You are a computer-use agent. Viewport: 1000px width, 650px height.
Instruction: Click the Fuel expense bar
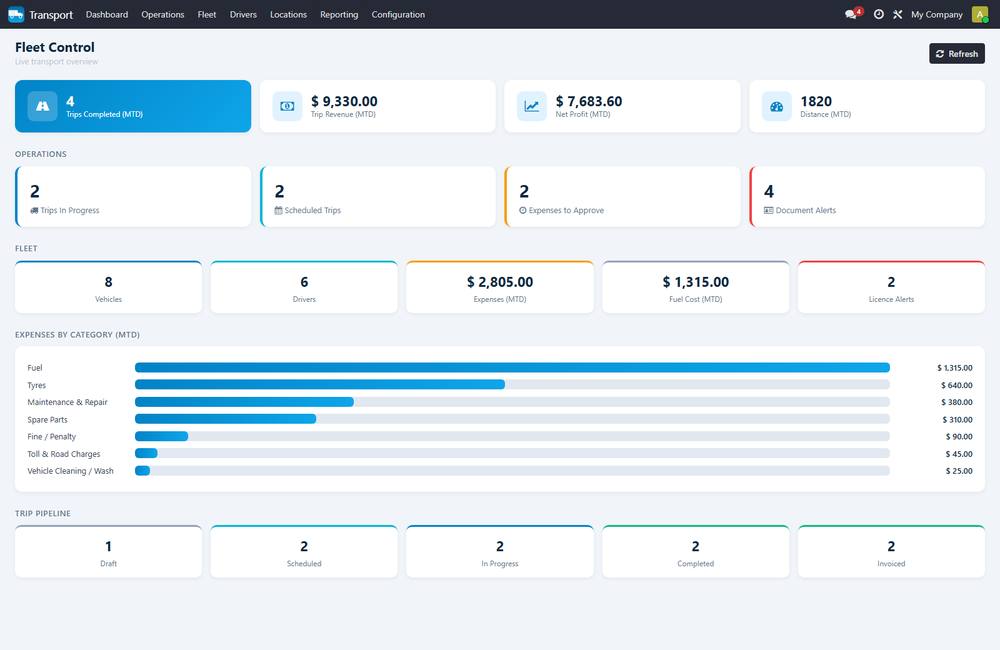click(x=512, y=367)
